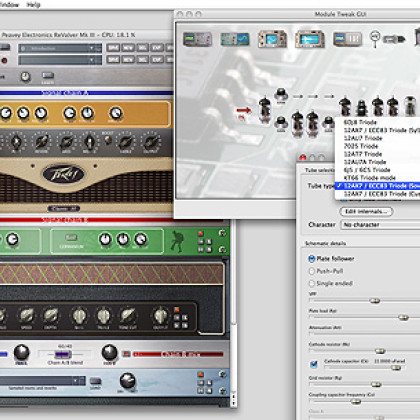Click the Classic 30 amp name label
This screenshot has width=420, height=420.
64,209
